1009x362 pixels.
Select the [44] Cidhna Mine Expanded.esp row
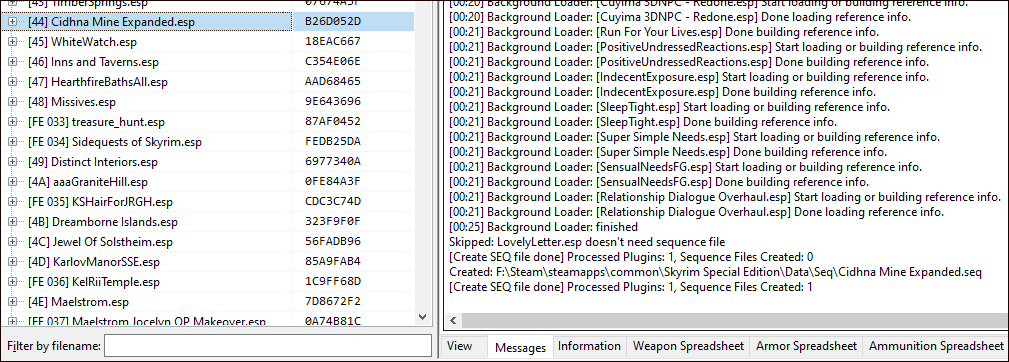(x=208, y=22)
